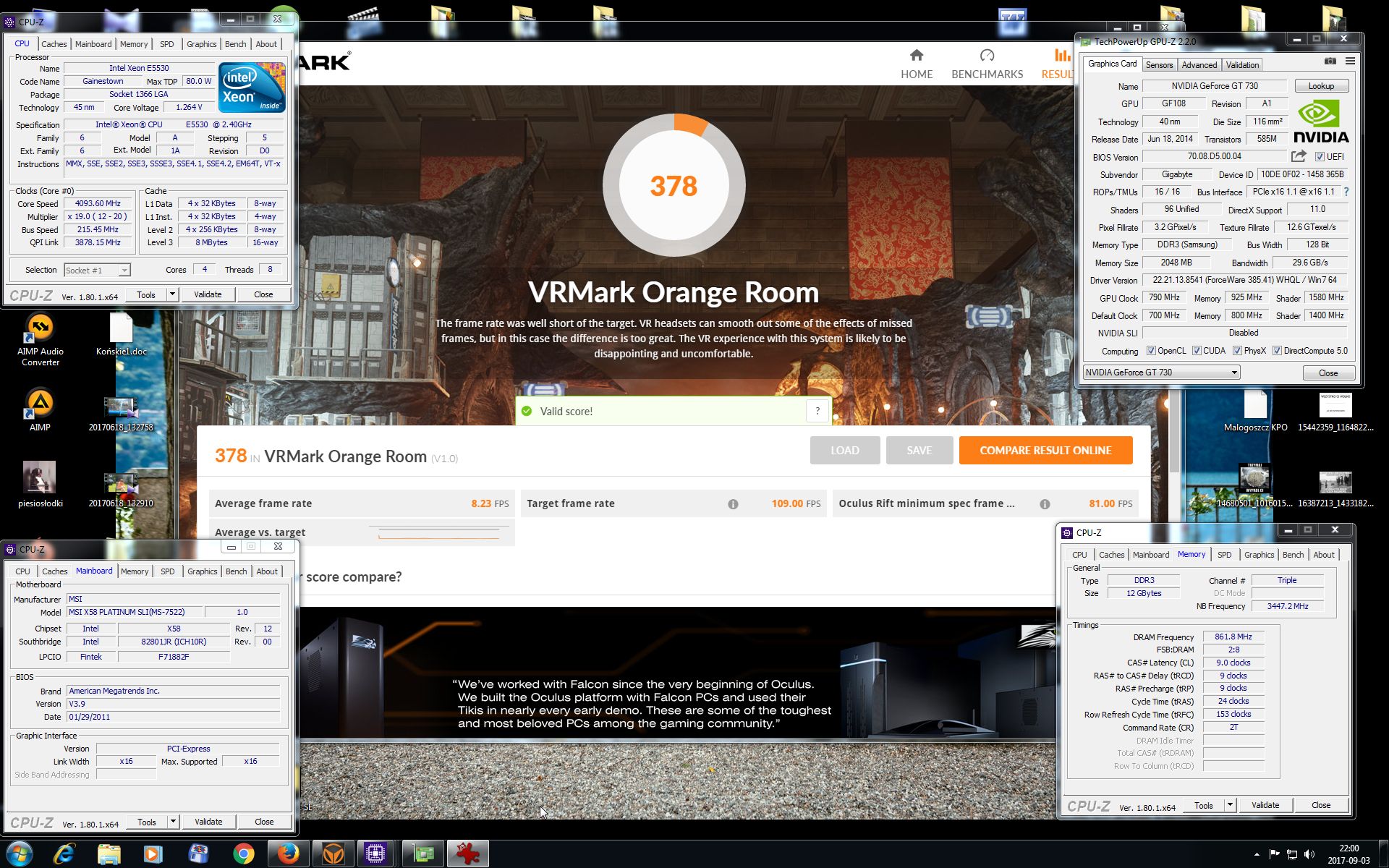The image size is (1389, 868).
Task: Open the GPU-Z hamburger menu
Action: click(x=1350, y=61)
